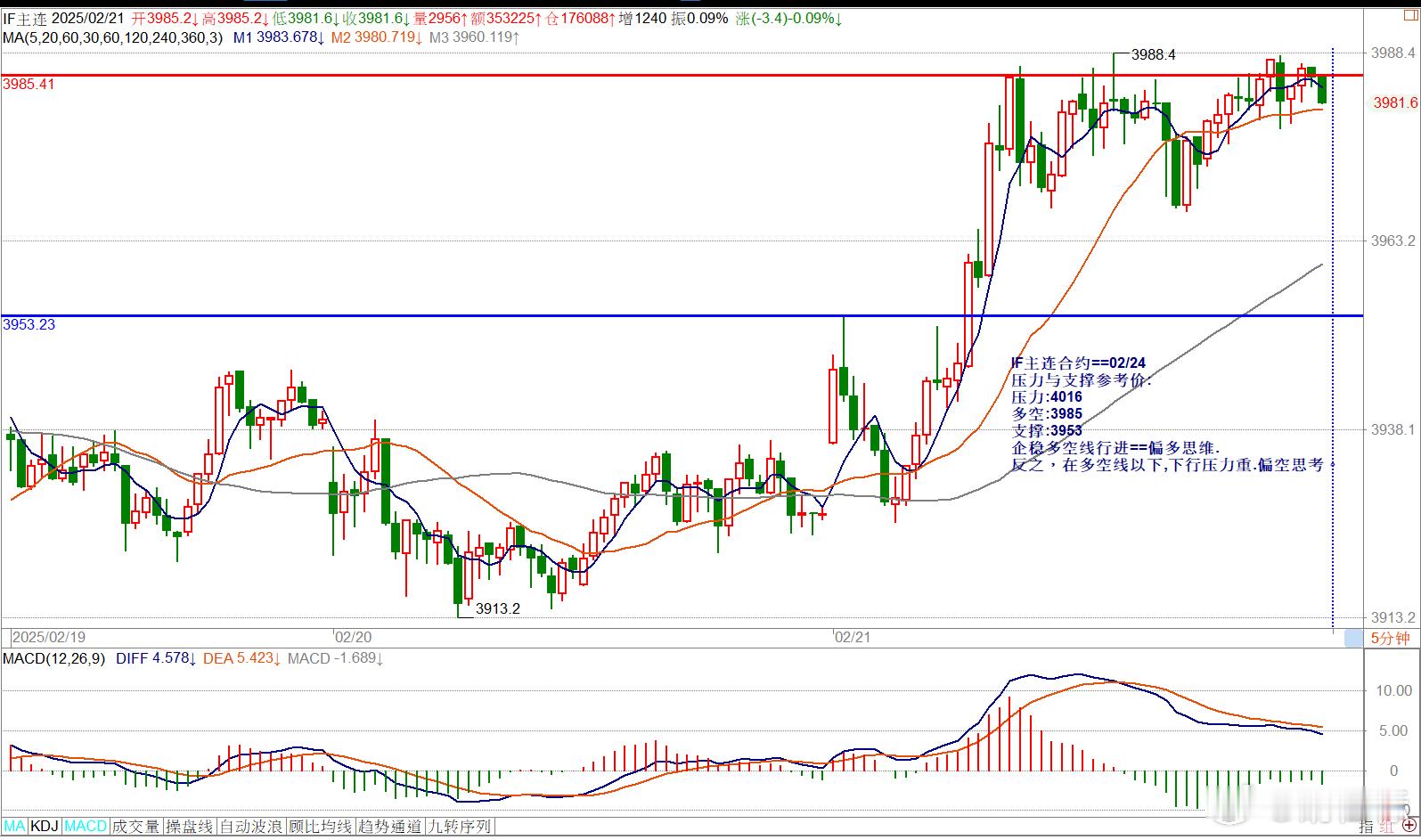The height and width of the screenshot is (840, 1421).
Task: Switch to the 顾比均线 tab
Action: [321, 827]
